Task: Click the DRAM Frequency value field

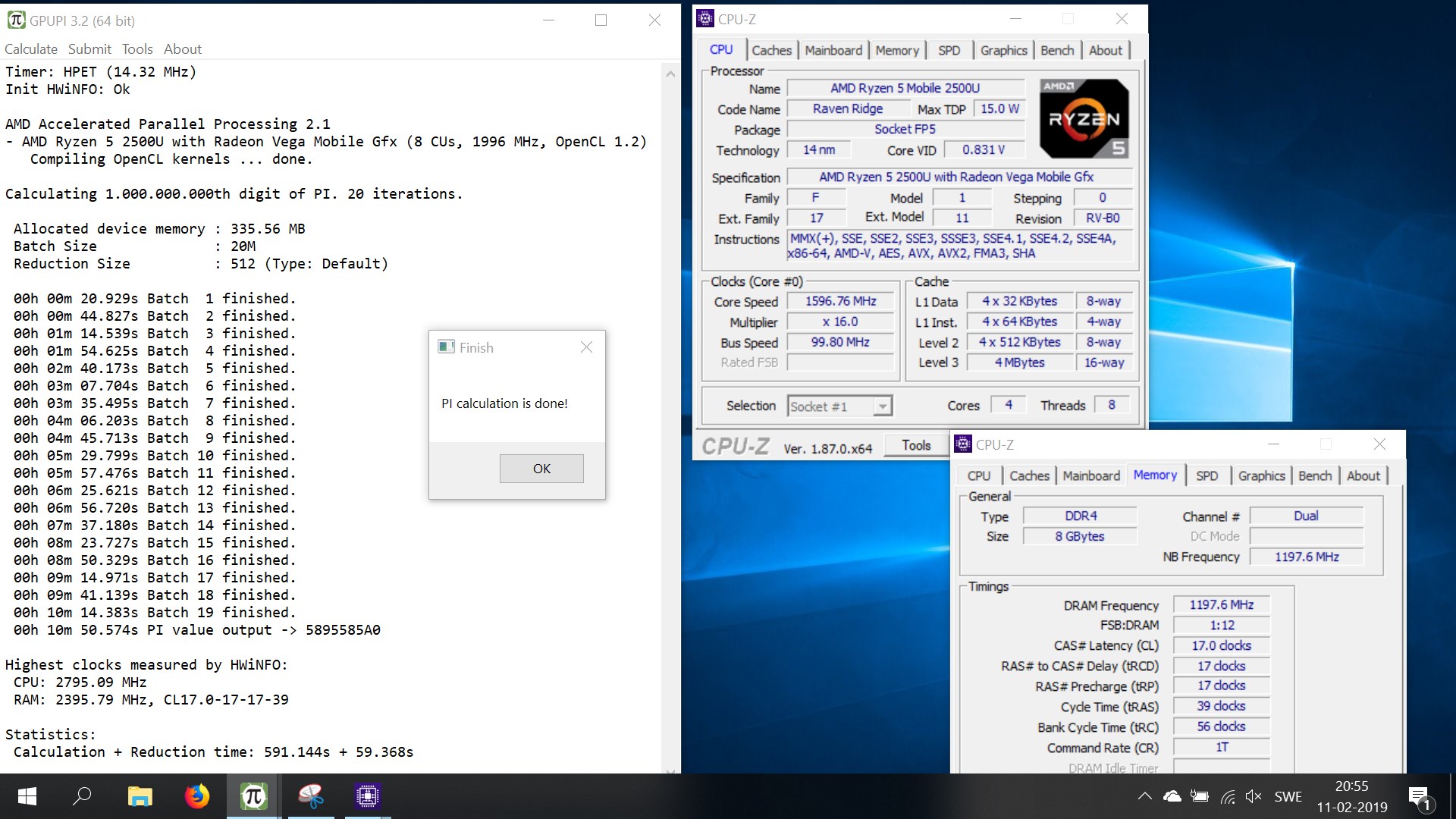Action: click(1221, 605)
